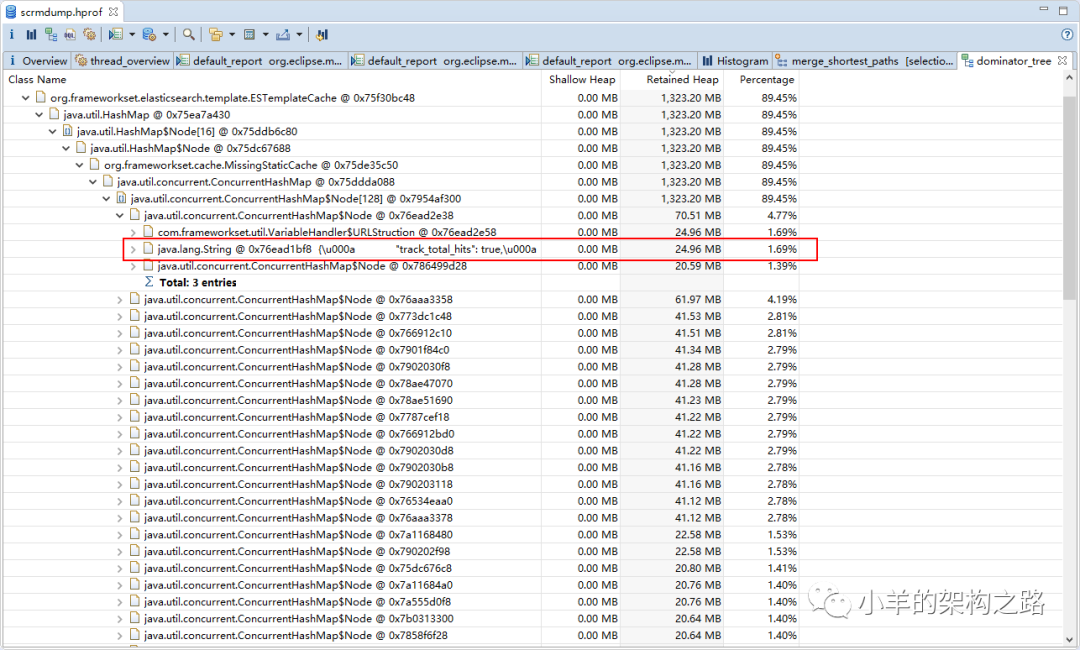Click the Histogram toolbar icon

click(x=32, y=34)
